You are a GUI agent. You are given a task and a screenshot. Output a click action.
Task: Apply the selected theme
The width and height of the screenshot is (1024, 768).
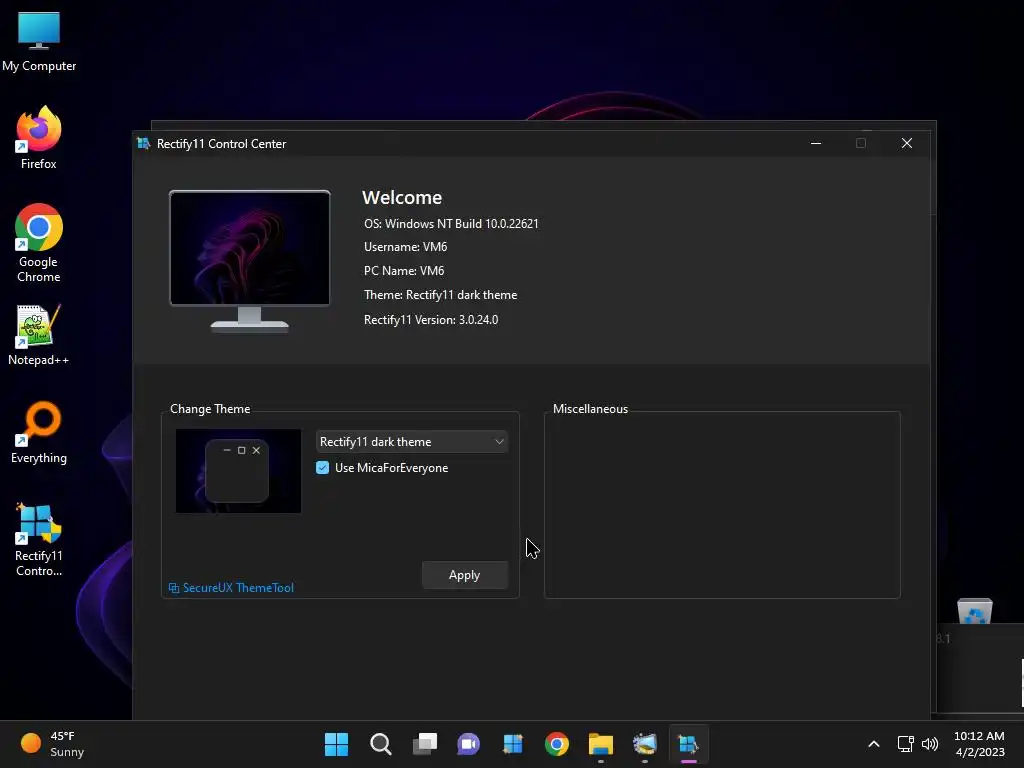tap(464, 575)
